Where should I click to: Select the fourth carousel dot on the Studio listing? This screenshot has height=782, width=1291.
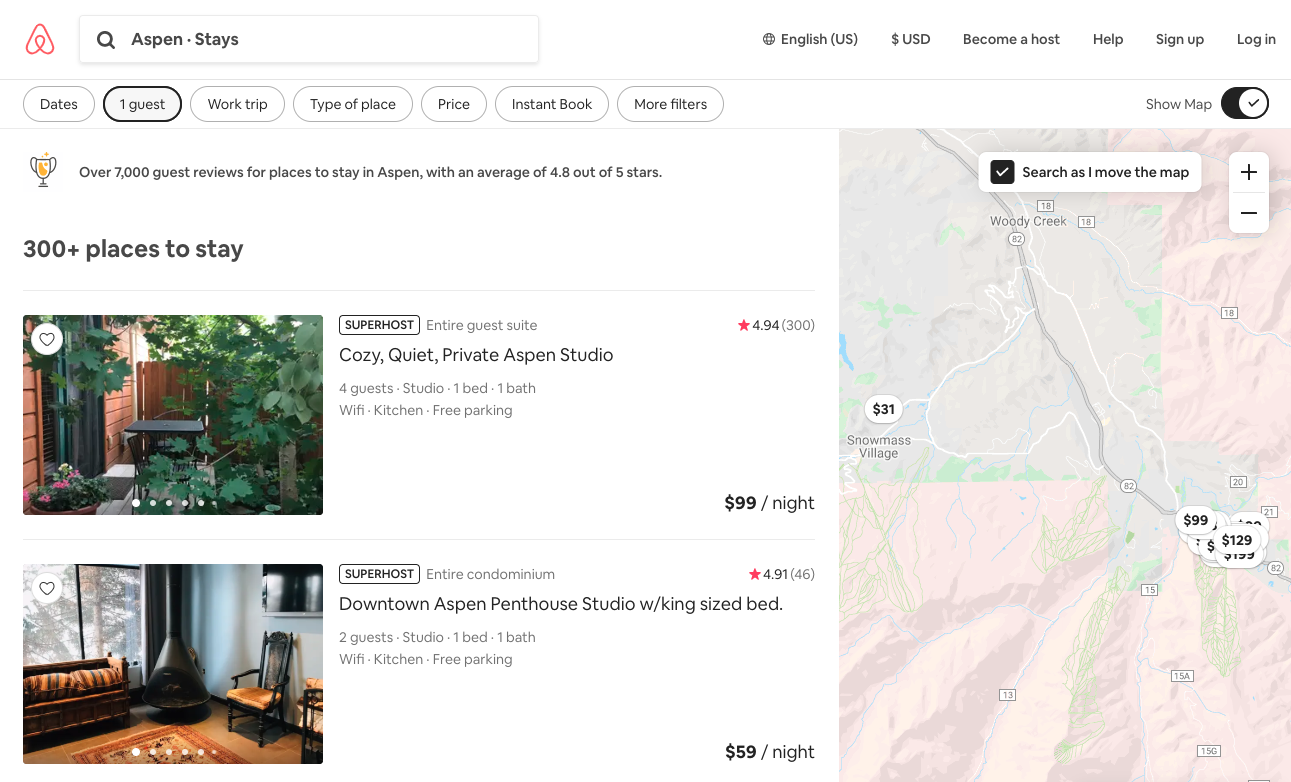[x=184, y=502]
